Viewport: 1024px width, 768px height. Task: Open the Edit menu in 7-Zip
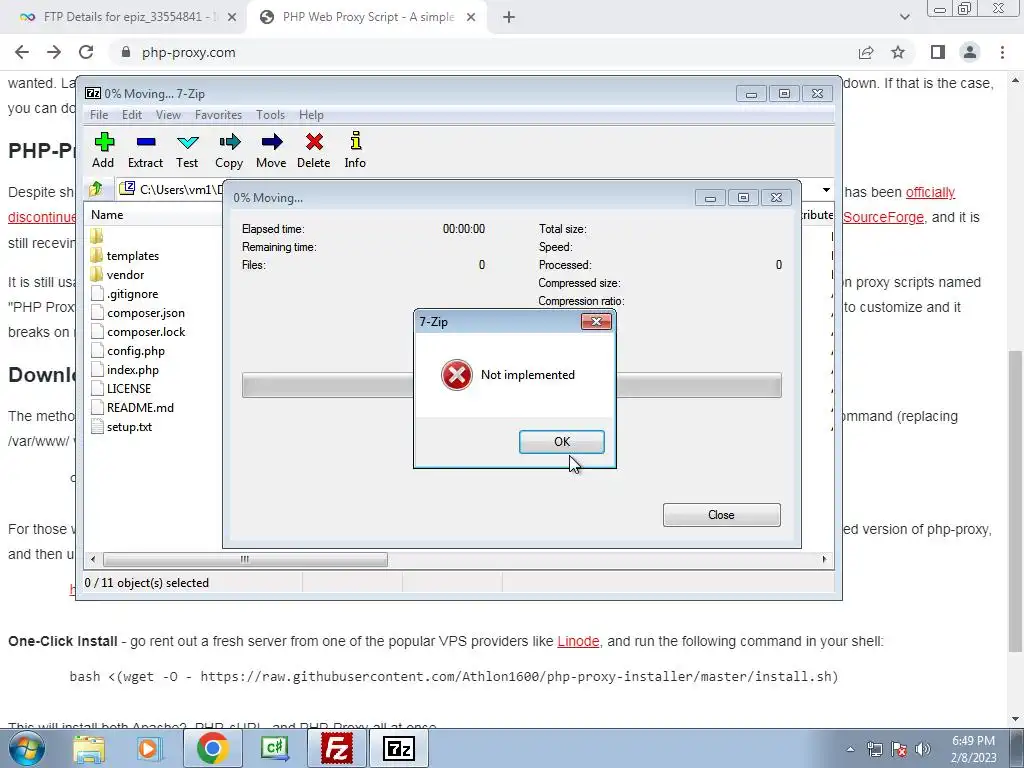132,115
